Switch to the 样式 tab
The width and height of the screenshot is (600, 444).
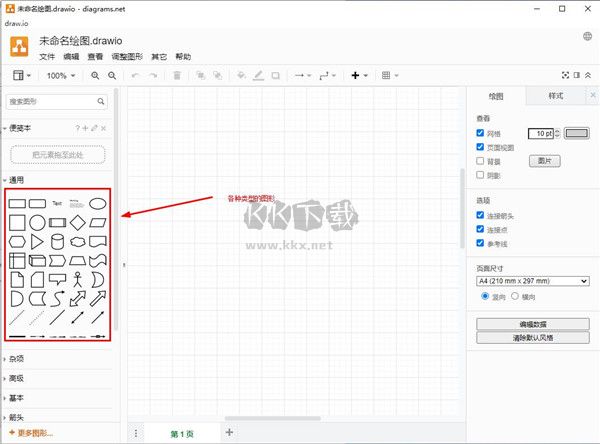coord(556,96)
